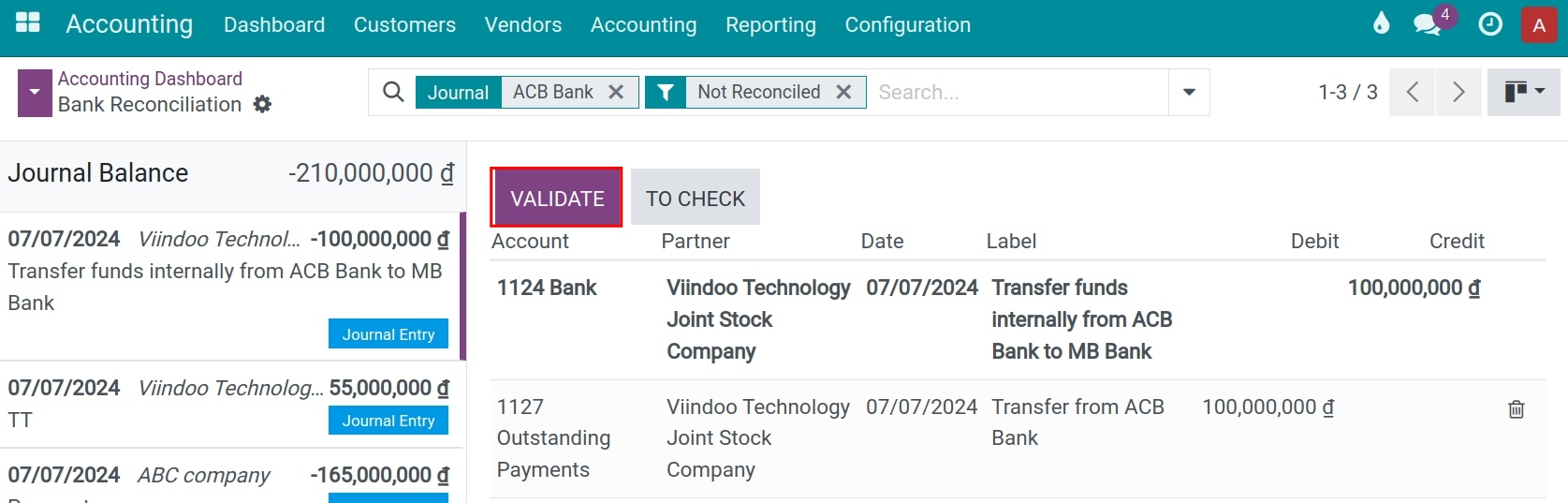The width and height of the screenshot is (1568, 503).
Task: Open the water drop theme icon
Action: [x=1382, y=23]
